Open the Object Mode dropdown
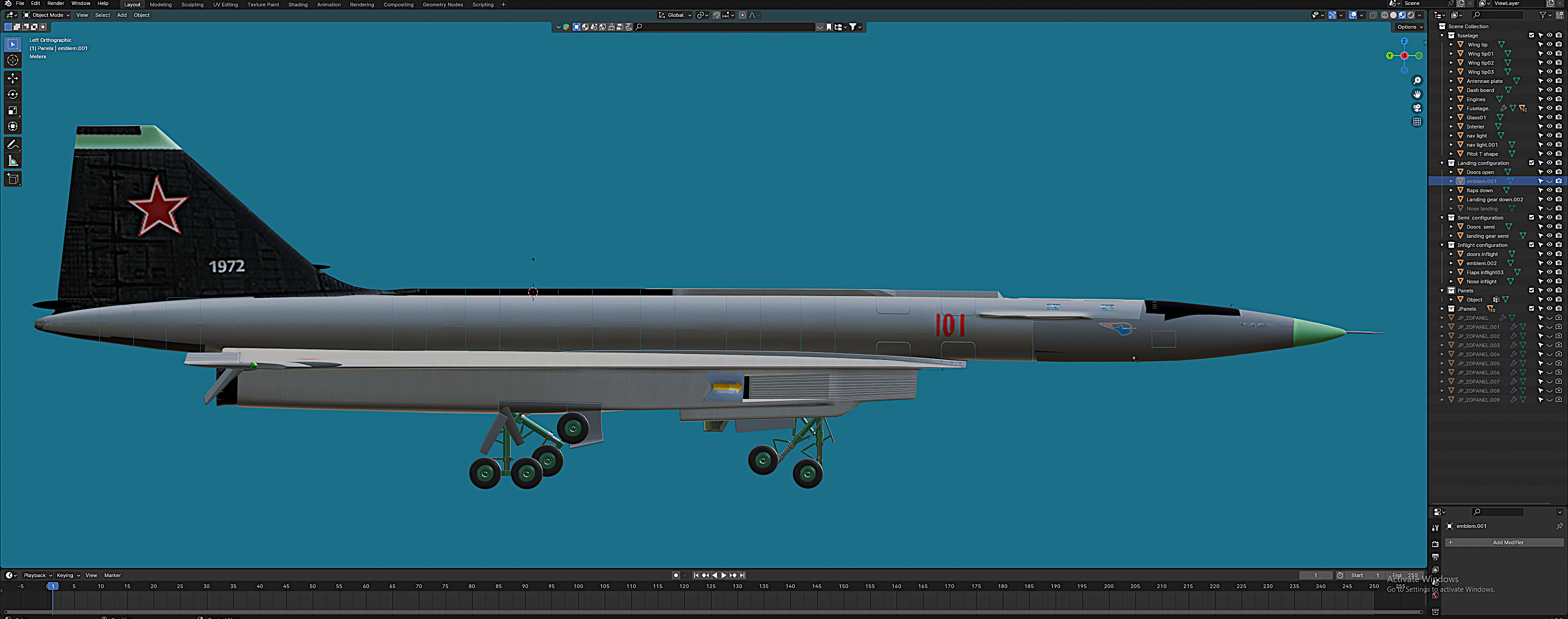Screen dimensions: 1568x619 [46, 15]
